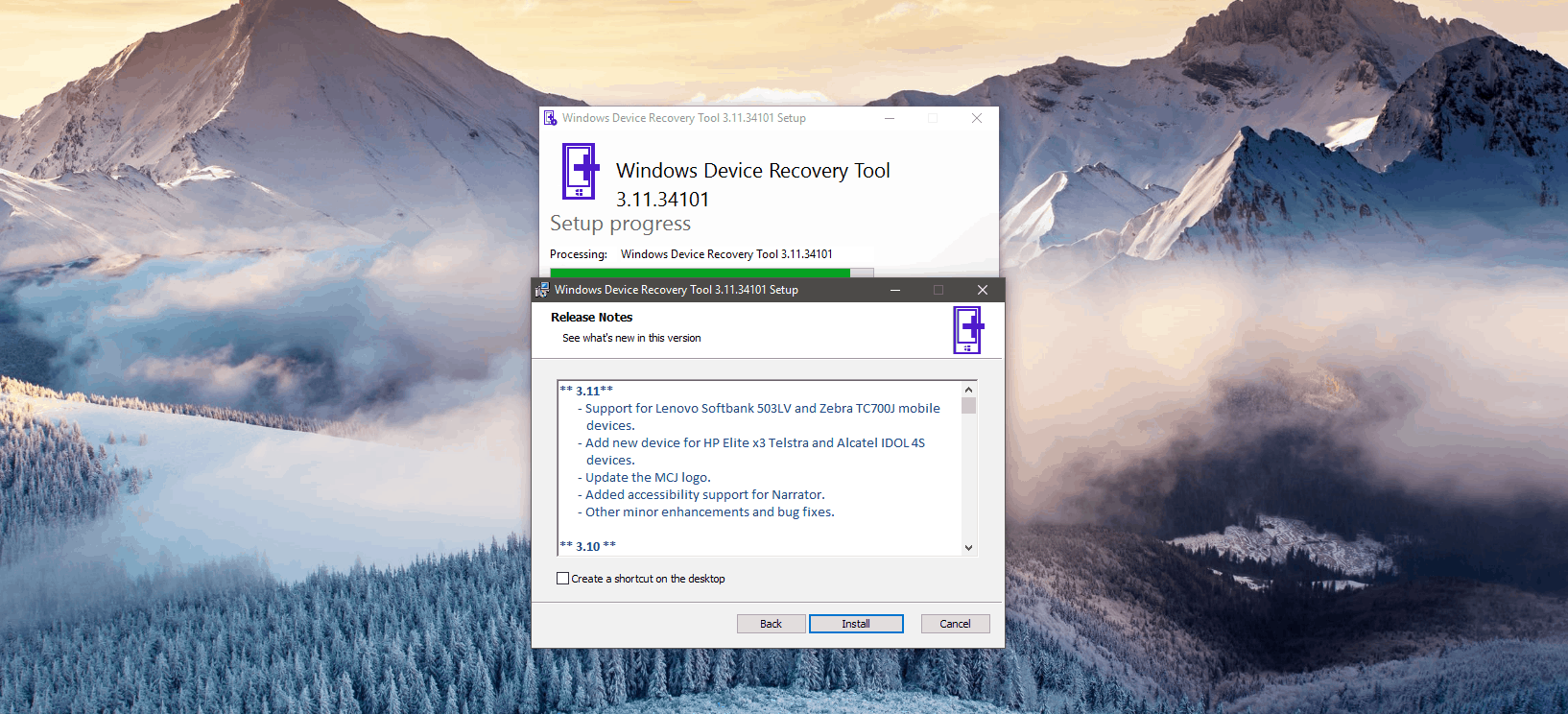Viewport: 1568px width, 714px height.
Task: Click 'Support for Lenovo Softbank 503LV' note line
Action: point(758,416)
